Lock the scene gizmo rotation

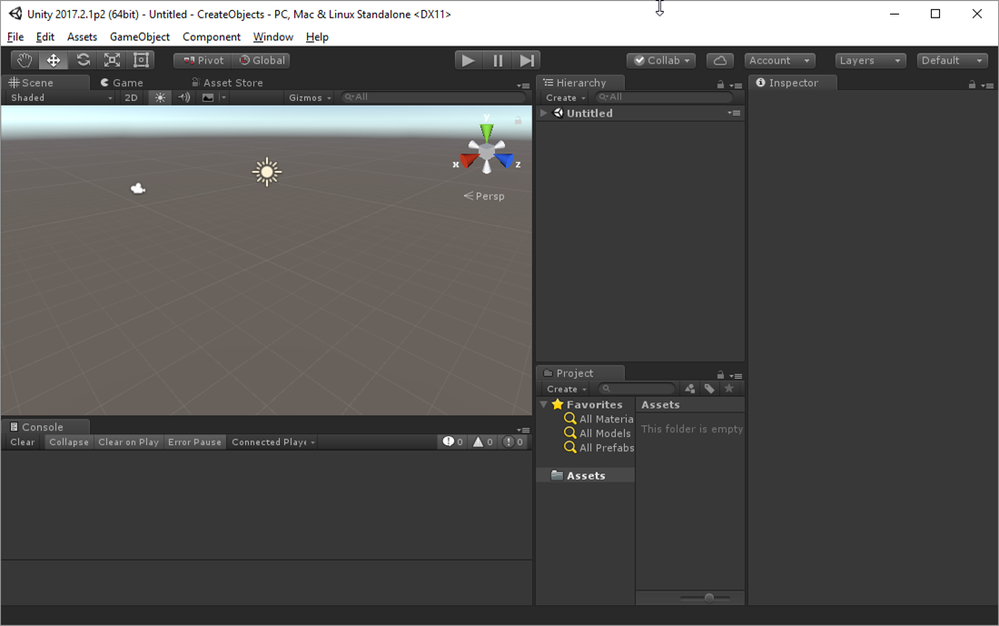click(518, 120)
